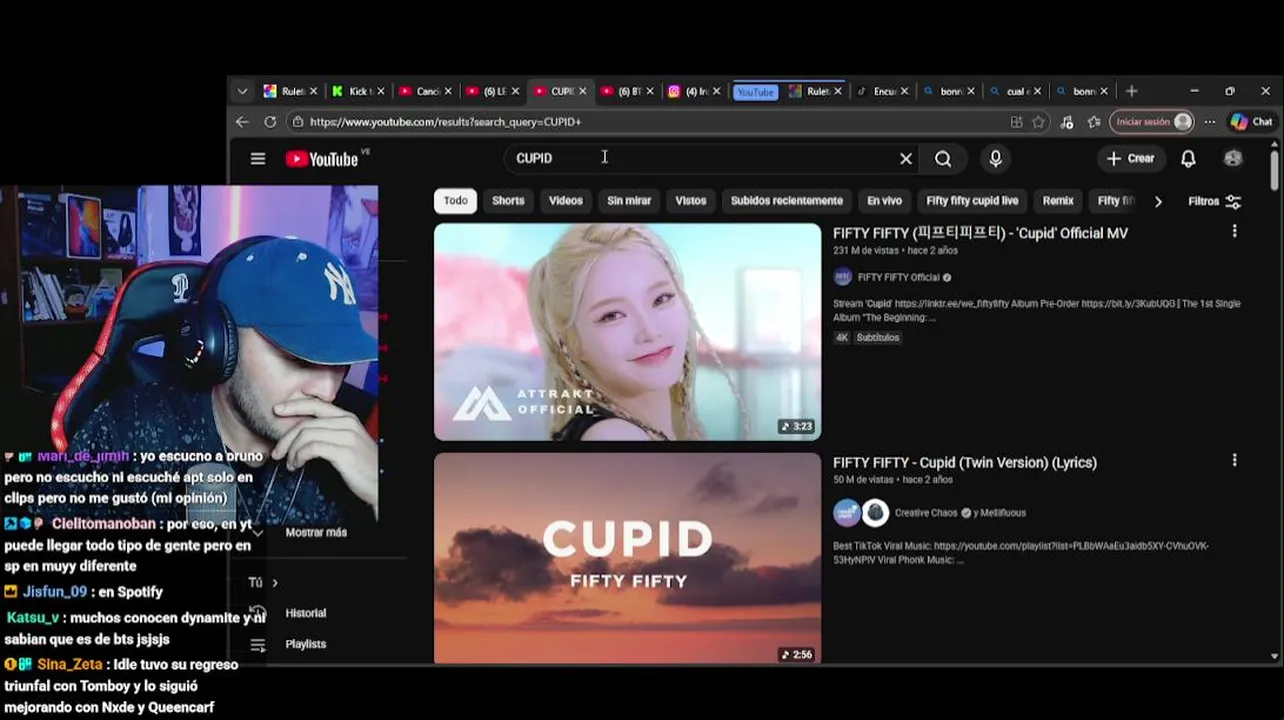Click the Creative Chaos channel avatar
This screenshot has width=1284, height=720.
coord(847,513)
